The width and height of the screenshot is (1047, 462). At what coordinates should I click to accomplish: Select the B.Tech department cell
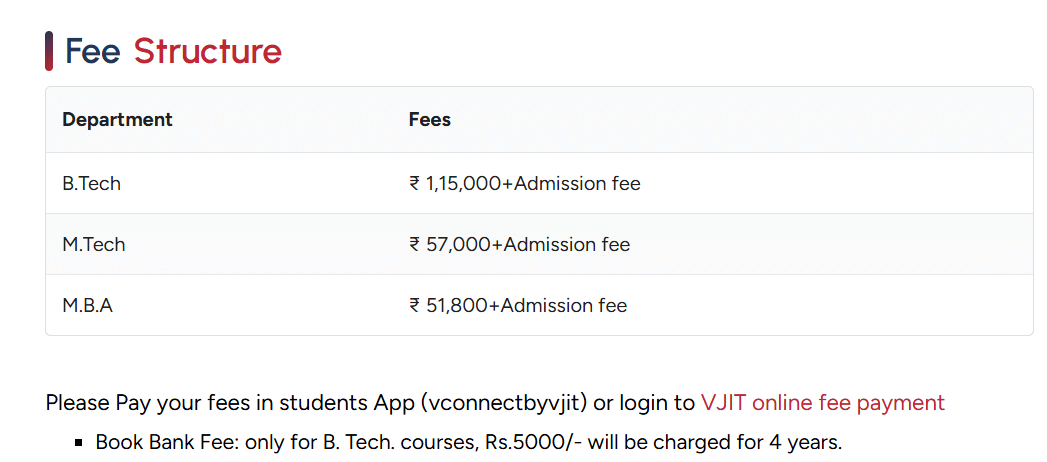(91, 184)
